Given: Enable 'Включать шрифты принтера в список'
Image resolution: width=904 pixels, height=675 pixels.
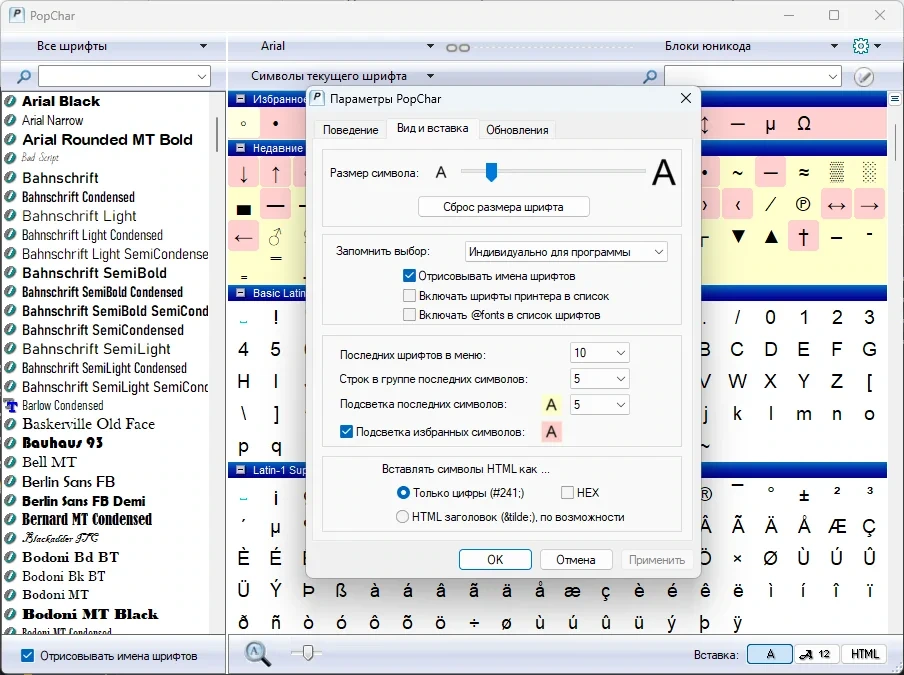Looking at the screenshot, I should pos(409,296).
